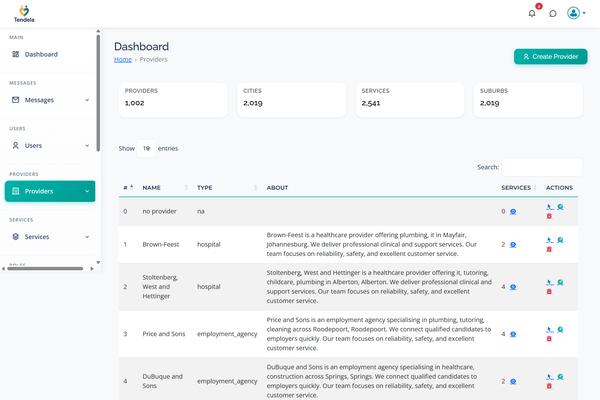Open the notifications bell icon
Image resolution: width=600 pixels, height=400 pixels.
532,13
